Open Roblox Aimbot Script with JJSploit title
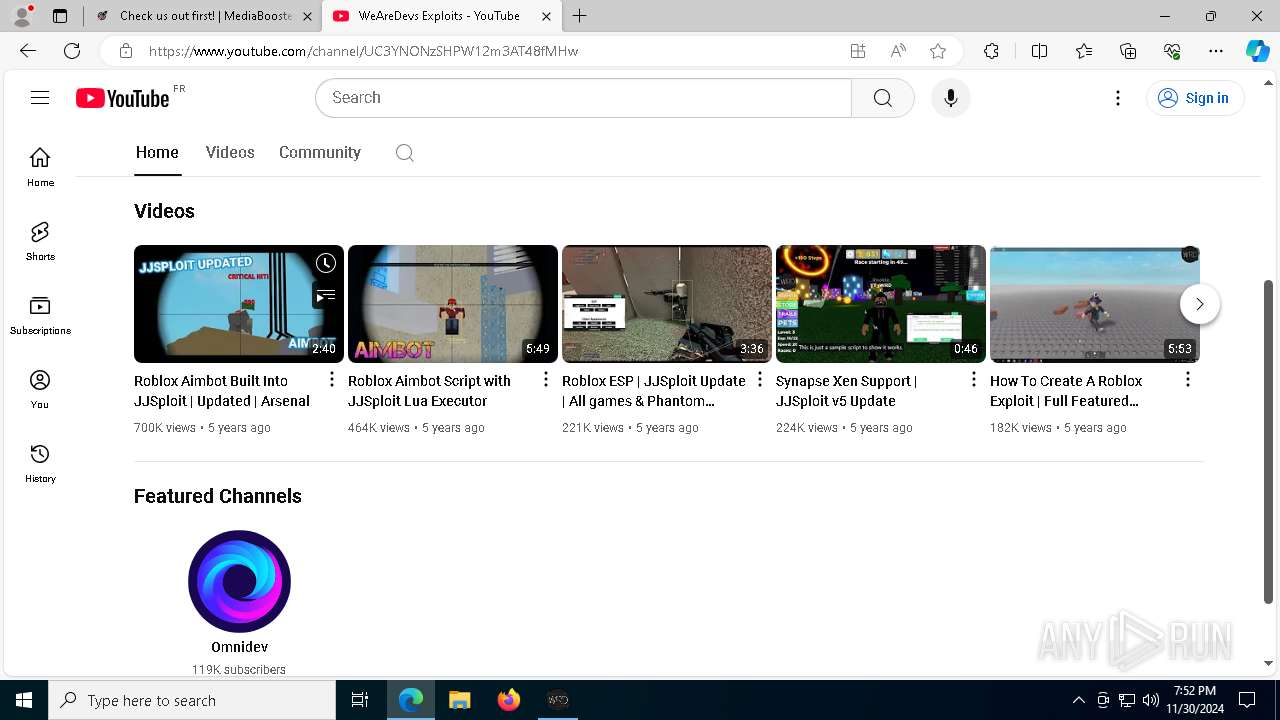 point(430,391)
